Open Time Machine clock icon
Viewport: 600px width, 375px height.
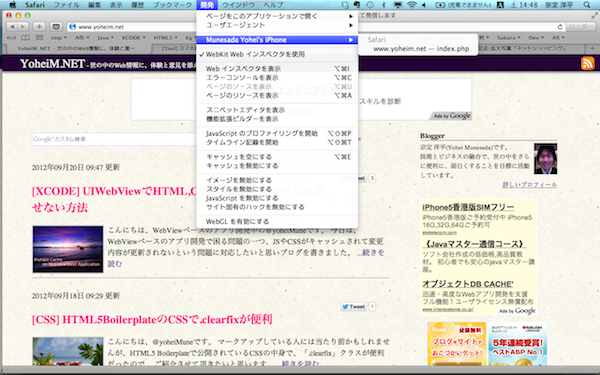(370, 5)
